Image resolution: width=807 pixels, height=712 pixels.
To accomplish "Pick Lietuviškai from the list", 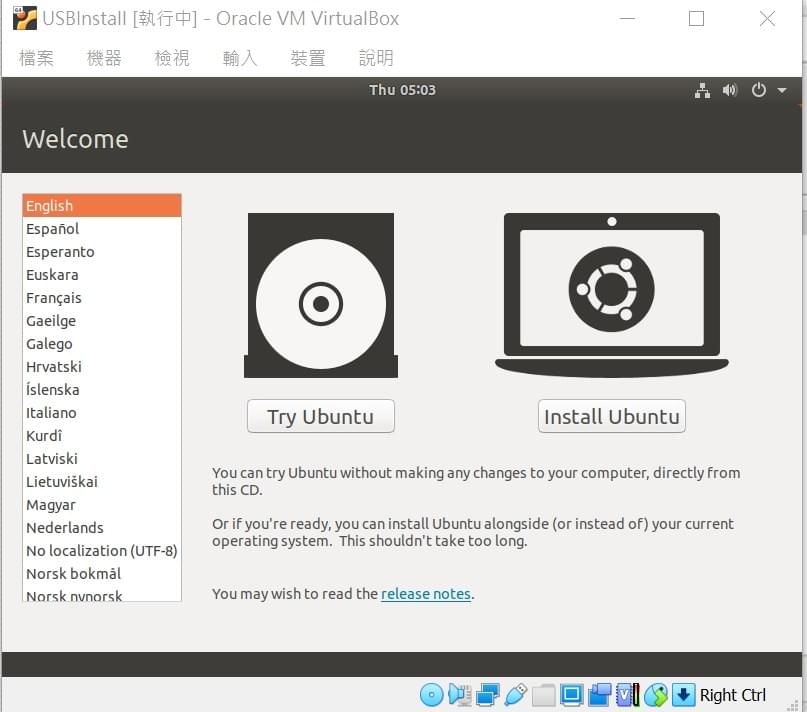I will coord(102,481).
